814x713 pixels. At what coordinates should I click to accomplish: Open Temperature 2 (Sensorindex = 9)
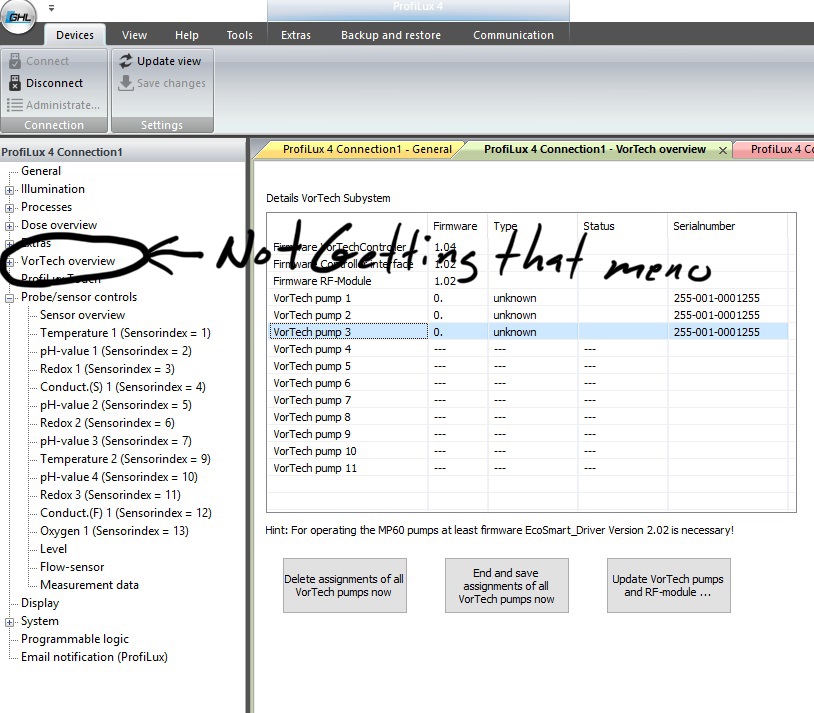[125, 459]
